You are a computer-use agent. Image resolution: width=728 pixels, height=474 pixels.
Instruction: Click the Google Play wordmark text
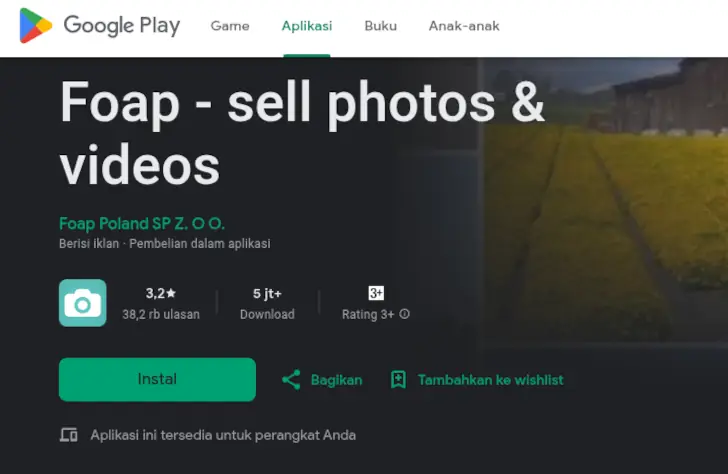pos(122,26)
